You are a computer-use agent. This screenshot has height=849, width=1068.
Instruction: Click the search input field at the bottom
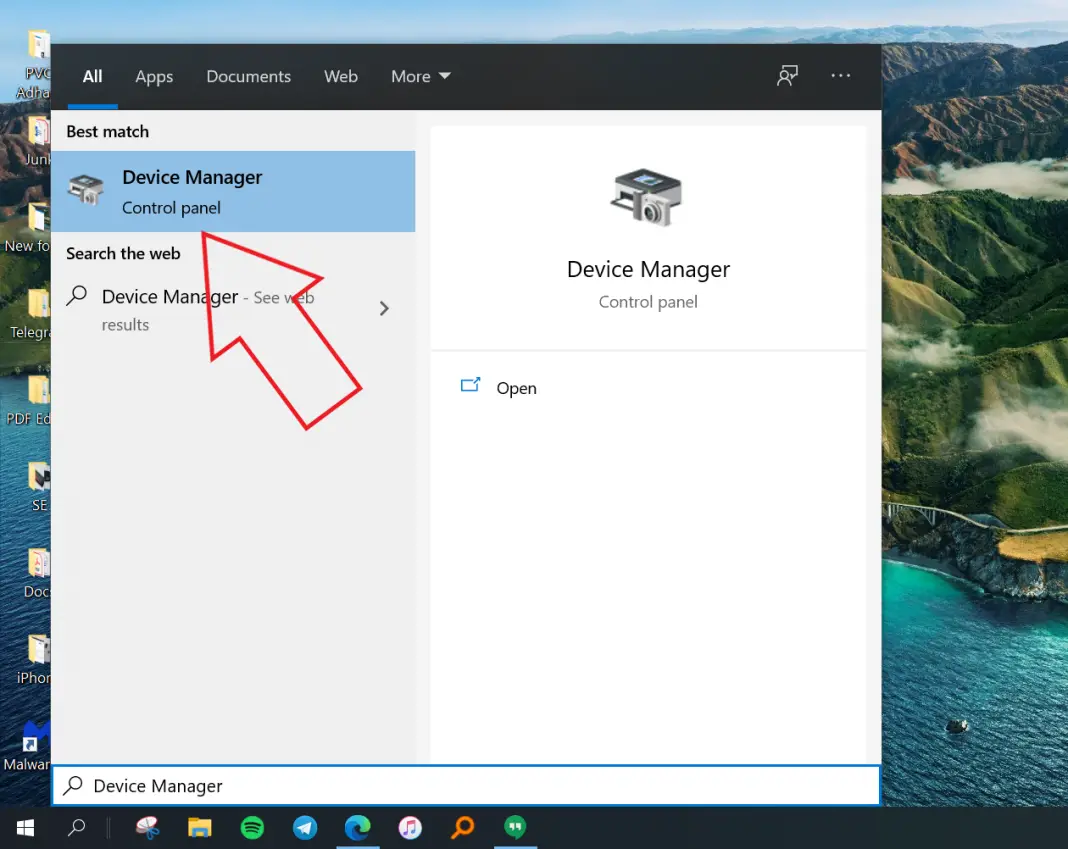coord(400,785)
